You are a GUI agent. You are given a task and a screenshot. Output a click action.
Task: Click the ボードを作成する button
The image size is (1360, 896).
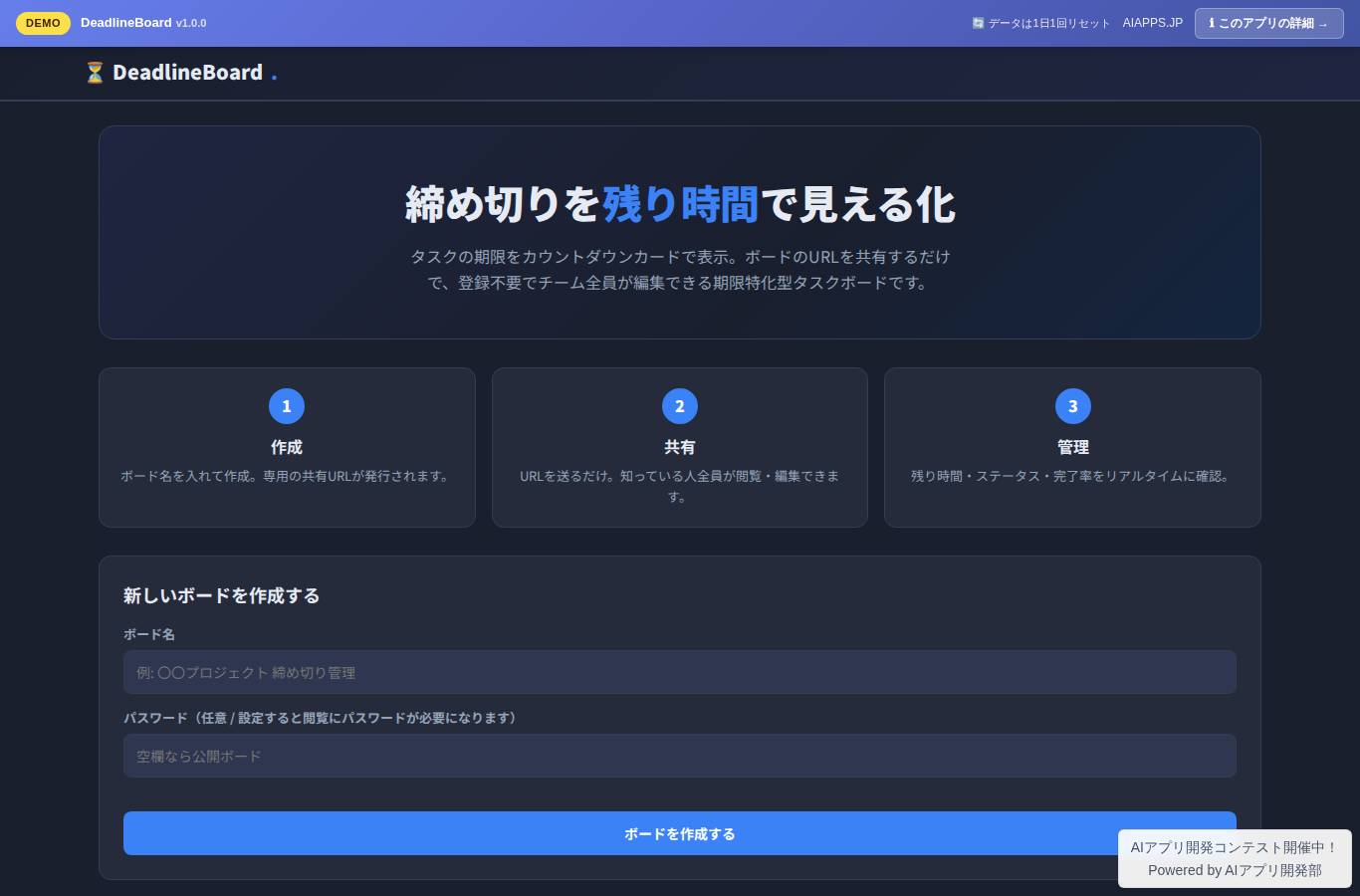click(679, 833)
